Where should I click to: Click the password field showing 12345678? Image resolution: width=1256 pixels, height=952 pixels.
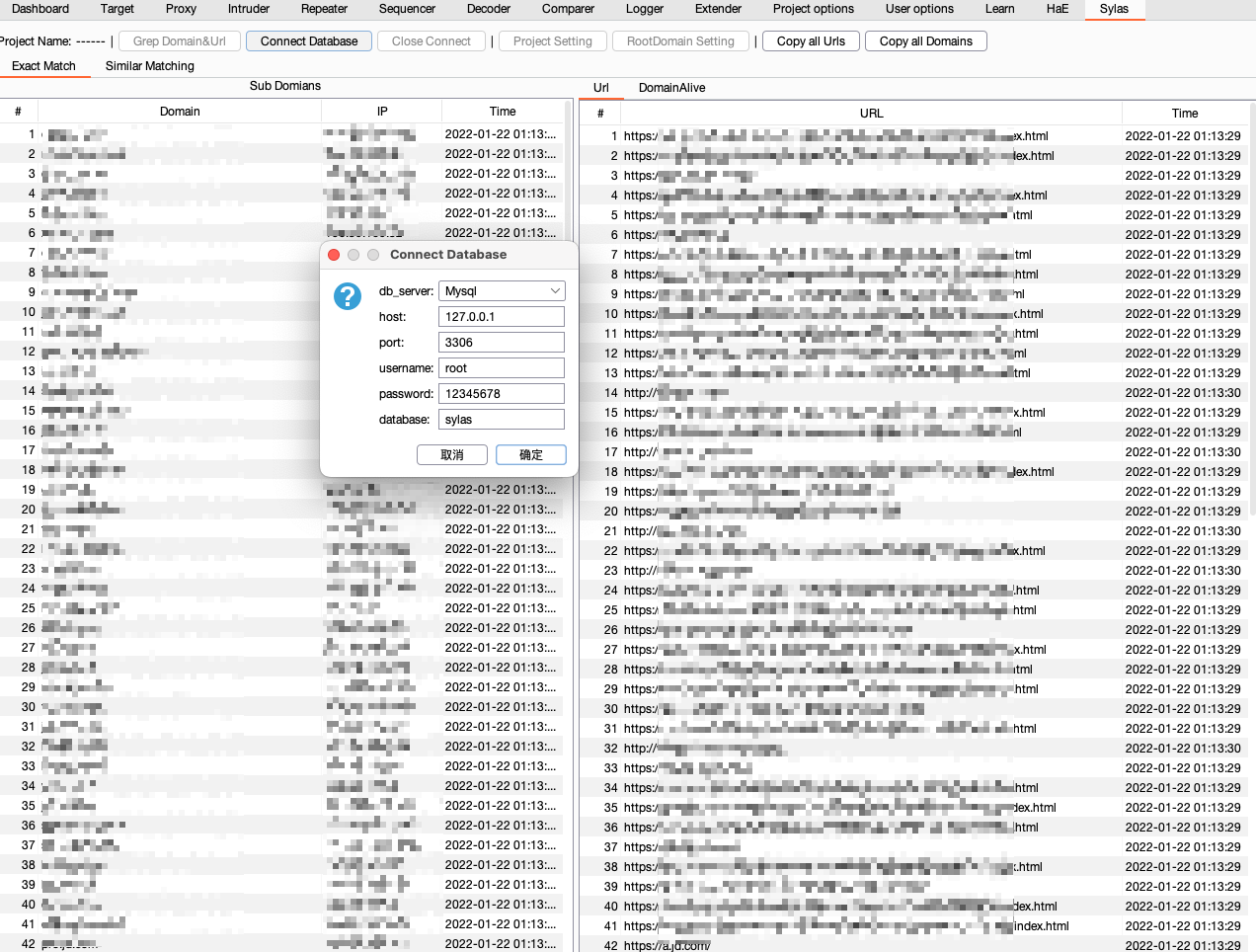502,394
